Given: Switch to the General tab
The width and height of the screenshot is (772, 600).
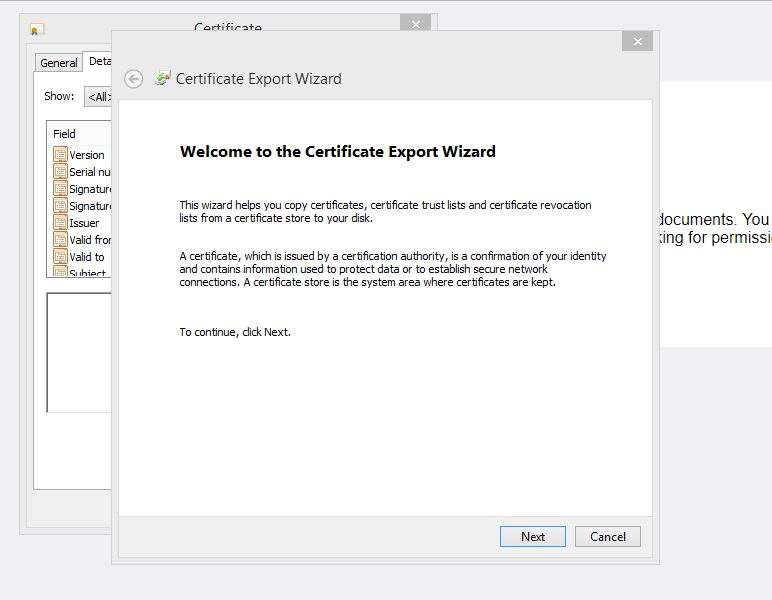Looking at the screenshot, I should coord(58,62).
